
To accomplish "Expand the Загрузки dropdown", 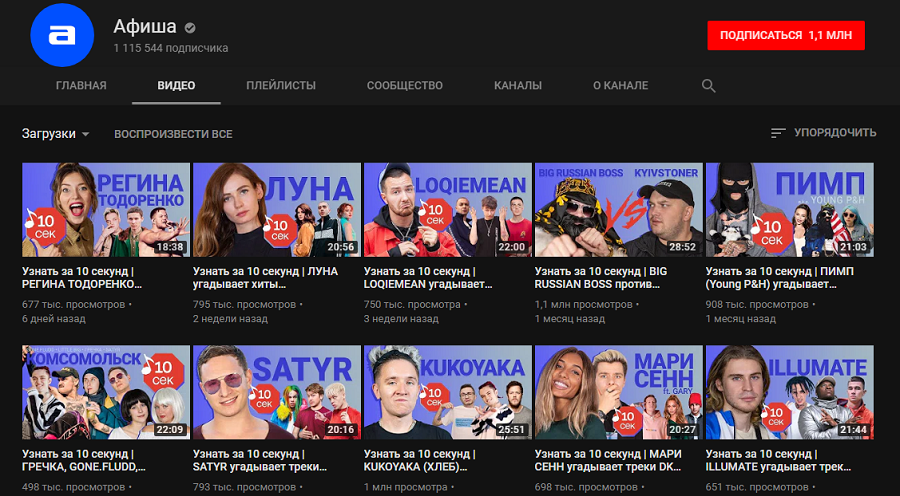I will 56,134.
